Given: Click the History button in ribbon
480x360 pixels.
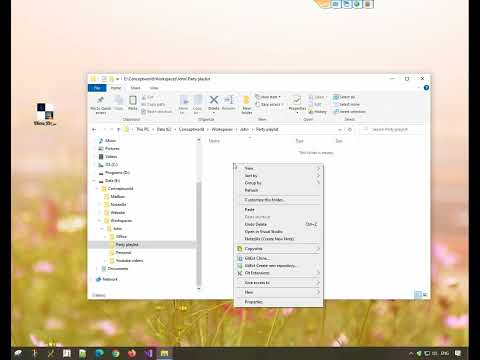Looking at the screenshot, I should click(x=318, y=112).
